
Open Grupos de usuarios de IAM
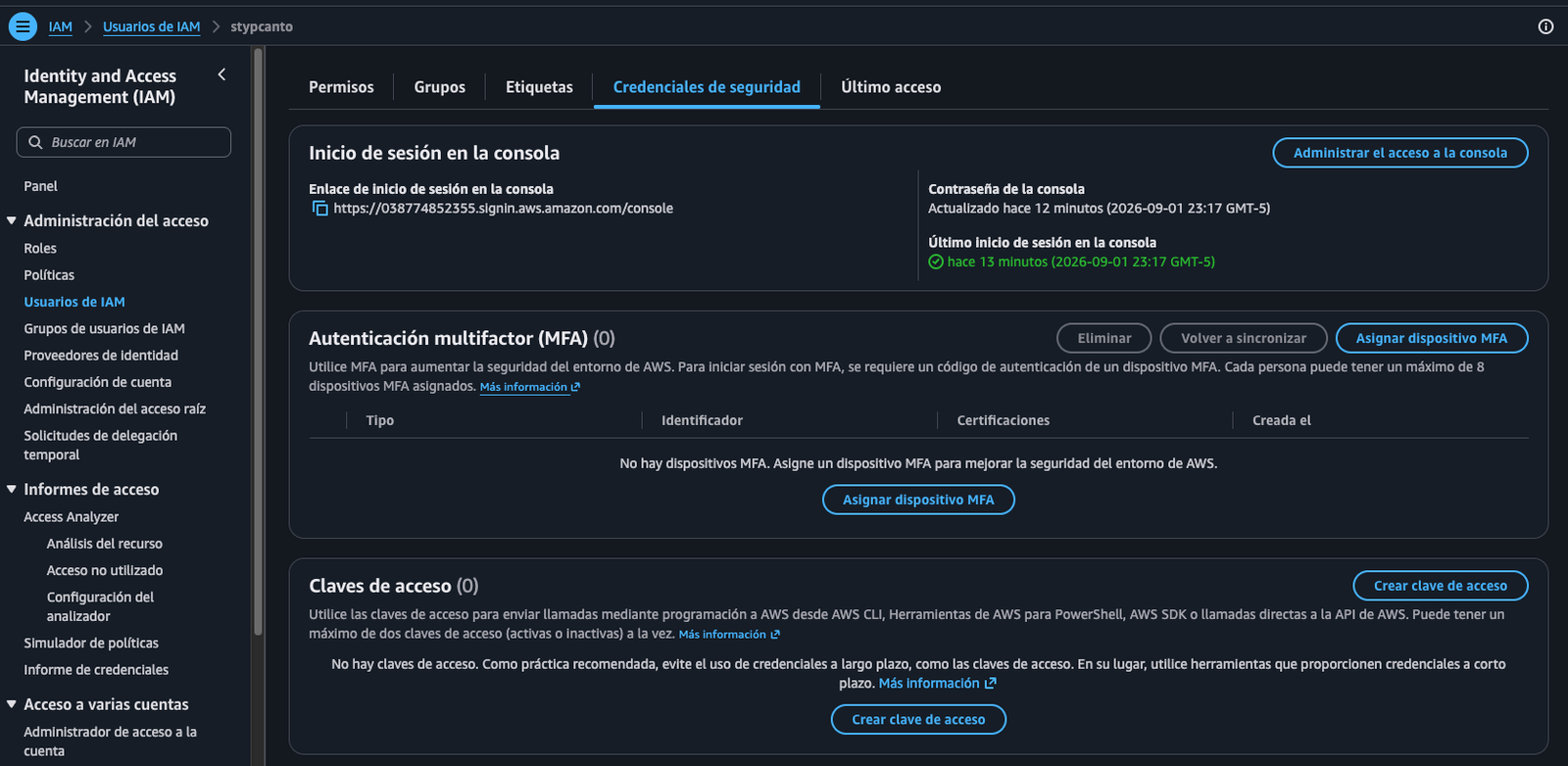tap(104, 329)
